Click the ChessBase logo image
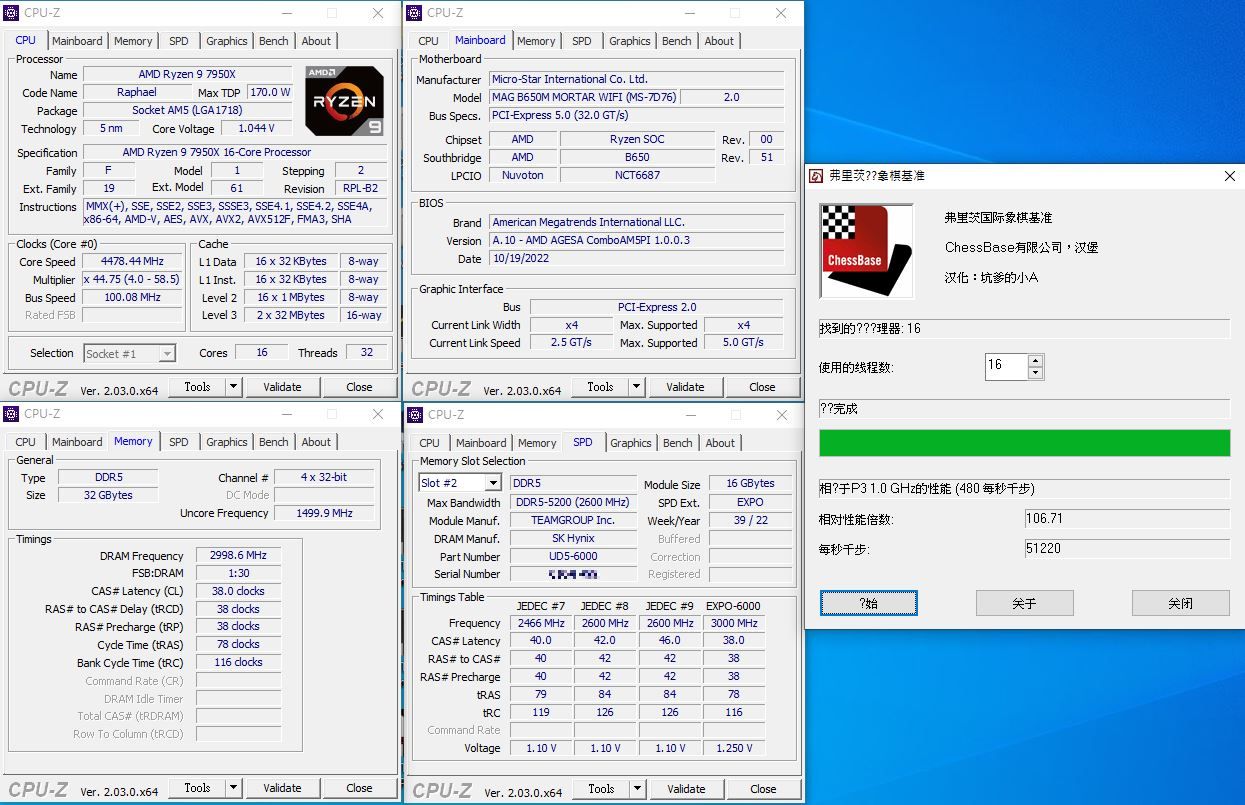This screenshot has width=1245, height=805. (x=866, y=251)
